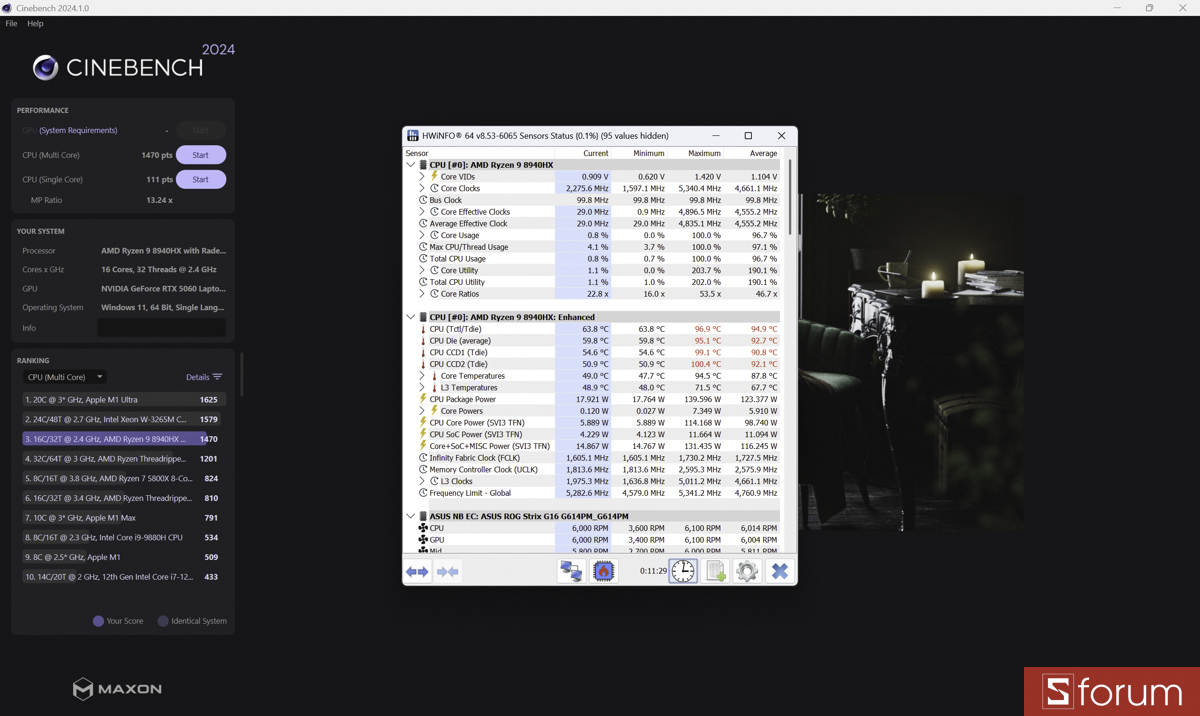Image resolution: width=1200 pixels, height=716 pixels.
Task: Click the Cinebench logo sphere icon
Action: [x=45, y=67]
